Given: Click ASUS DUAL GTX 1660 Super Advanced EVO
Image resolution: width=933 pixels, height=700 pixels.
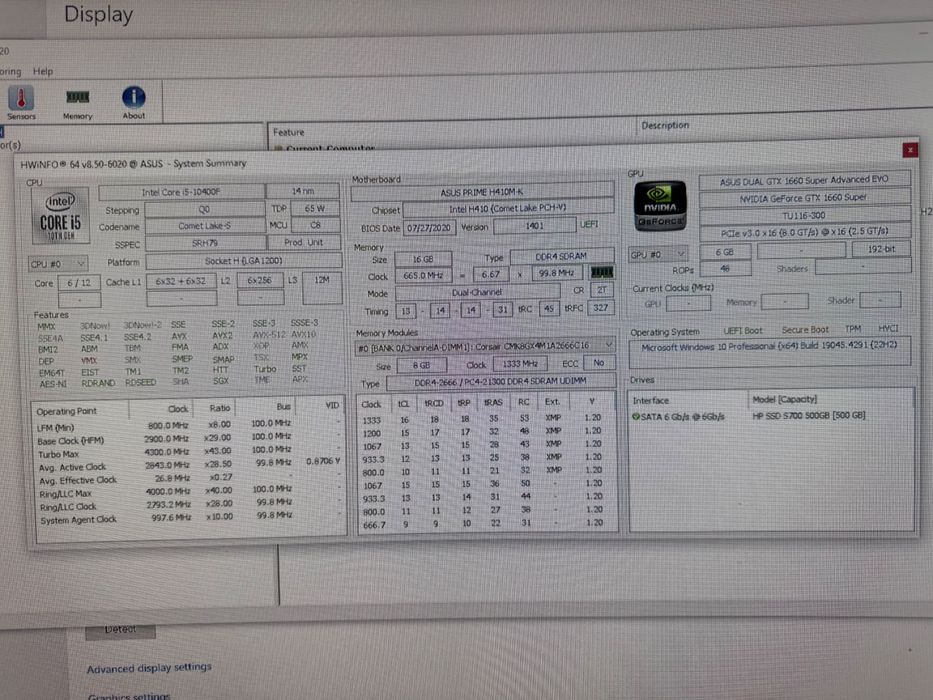Looking at the screenshot, I should point(804,180).
